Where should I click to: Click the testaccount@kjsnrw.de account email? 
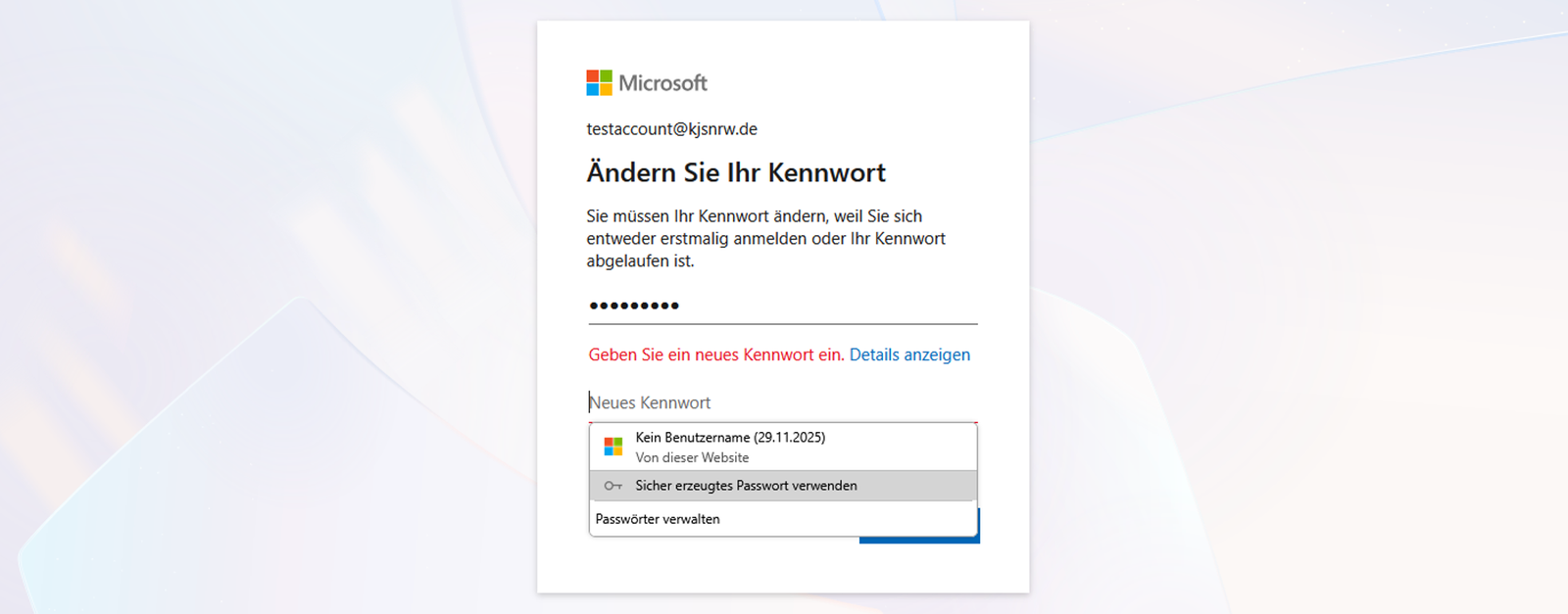[671, 129]
